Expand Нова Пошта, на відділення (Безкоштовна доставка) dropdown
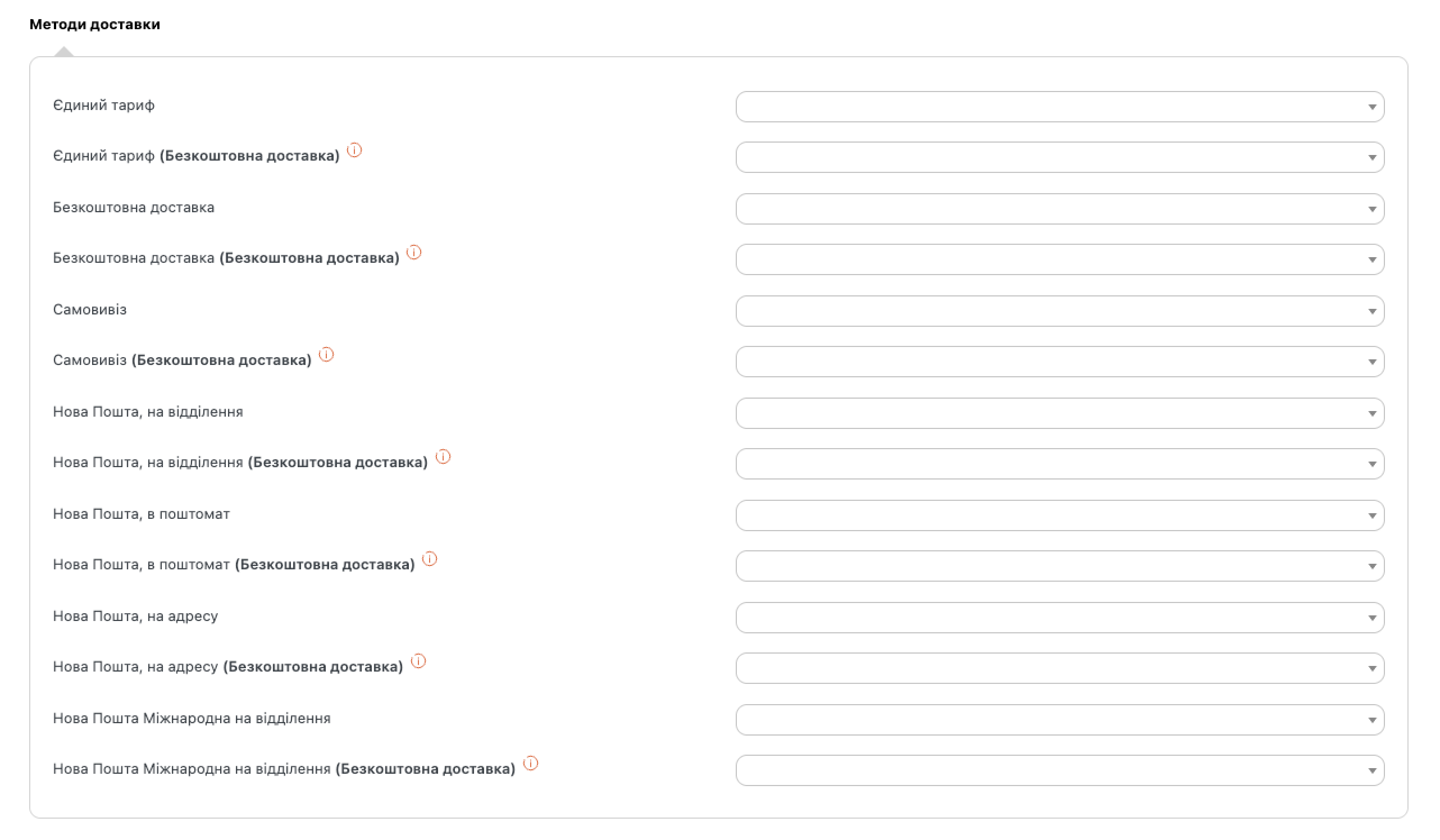1440x840 pixels. 1059,464
